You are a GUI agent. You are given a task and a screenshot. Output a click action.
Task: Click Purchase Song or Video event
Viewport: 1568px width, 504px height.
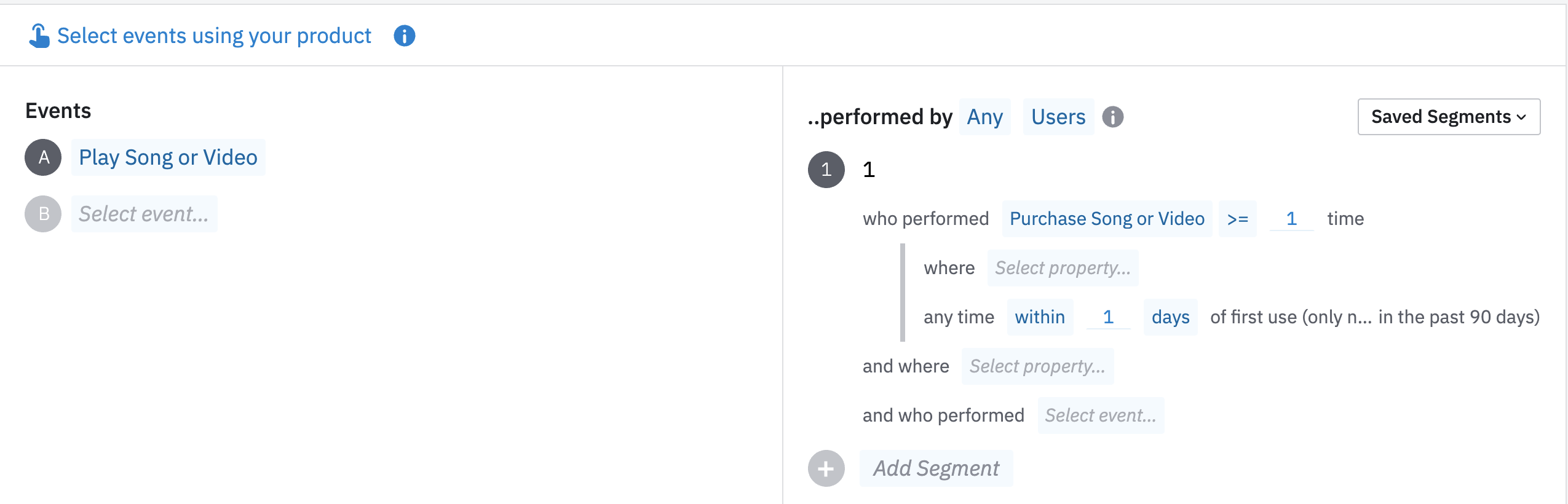(1106, 219)
